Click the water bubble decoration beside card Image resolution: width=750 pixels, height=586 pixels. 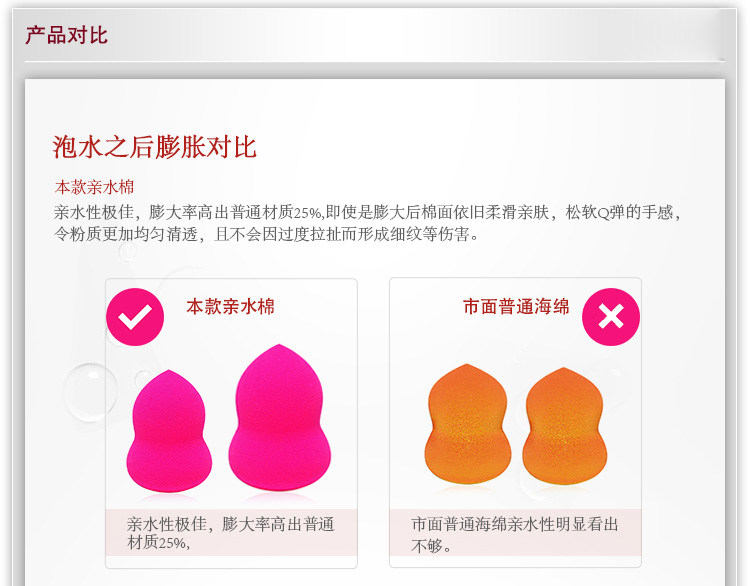coord(90,392)
